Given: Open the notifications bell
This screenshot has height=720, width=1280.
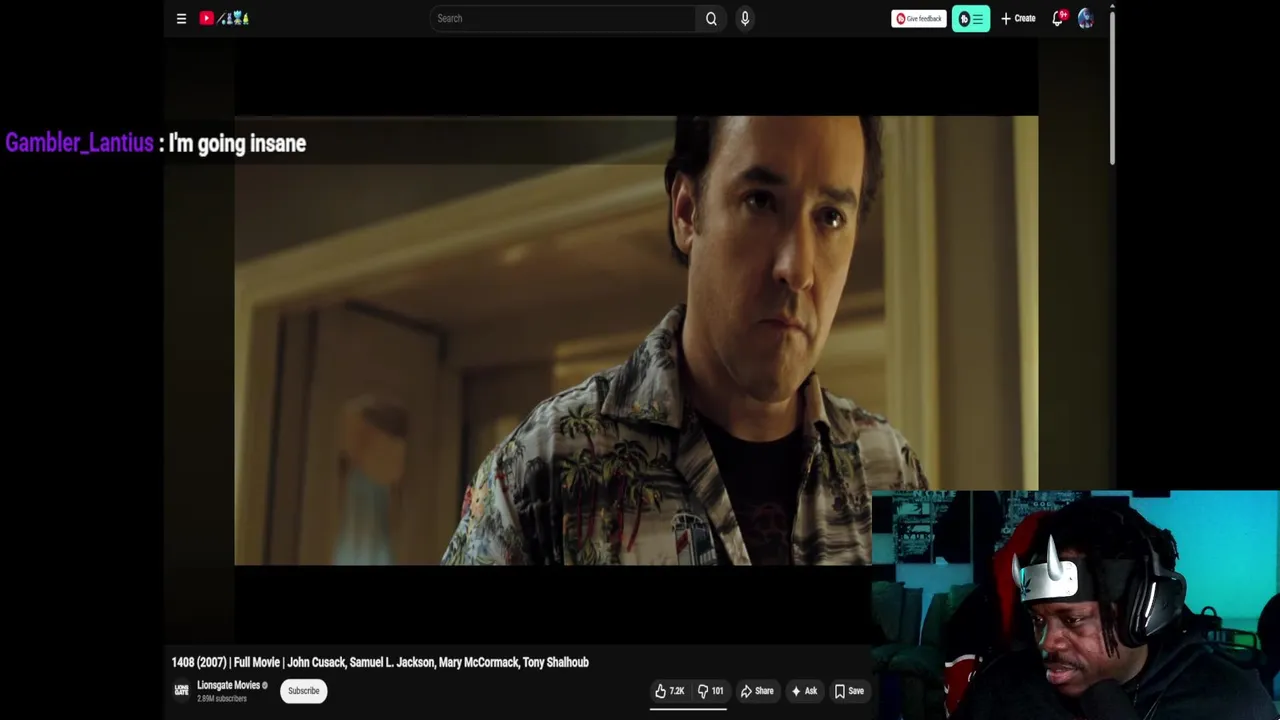Looking at the screenshot, I should (1058, 18).
